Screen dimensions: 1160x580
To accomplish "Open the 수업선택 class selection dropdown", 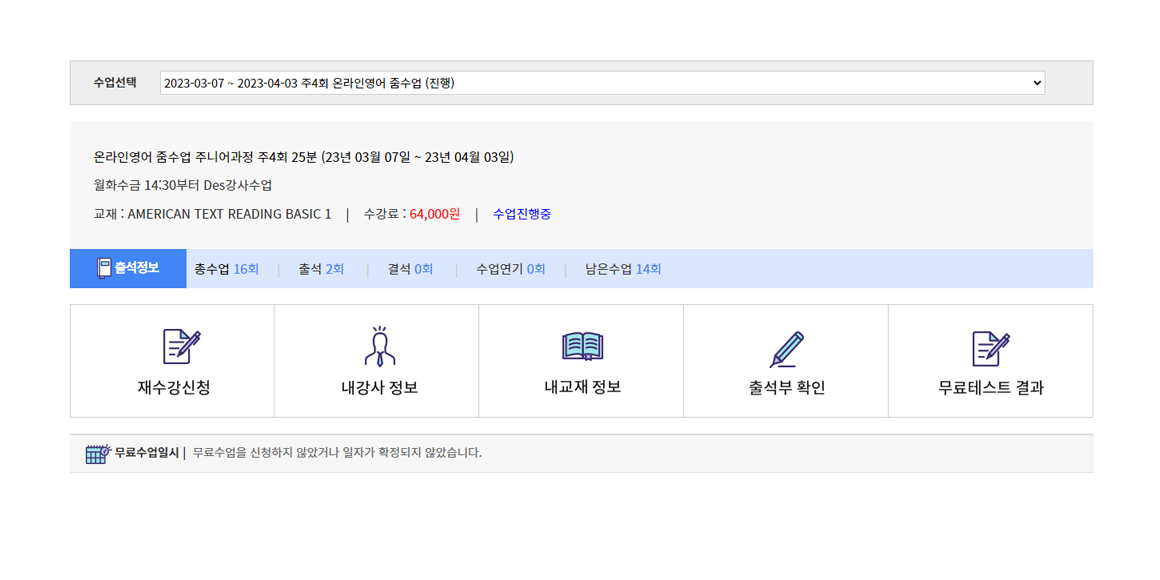I will [602, 83].
